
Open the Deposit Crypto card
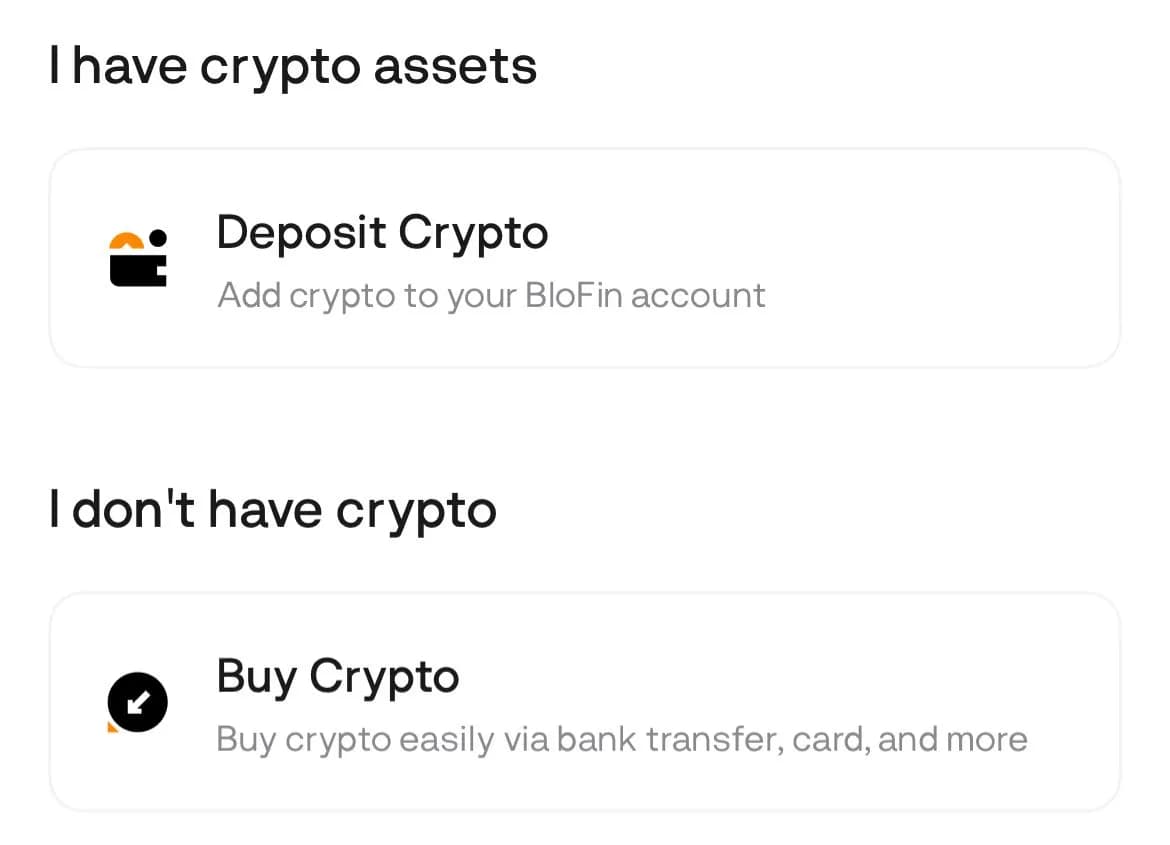point(584,258)
